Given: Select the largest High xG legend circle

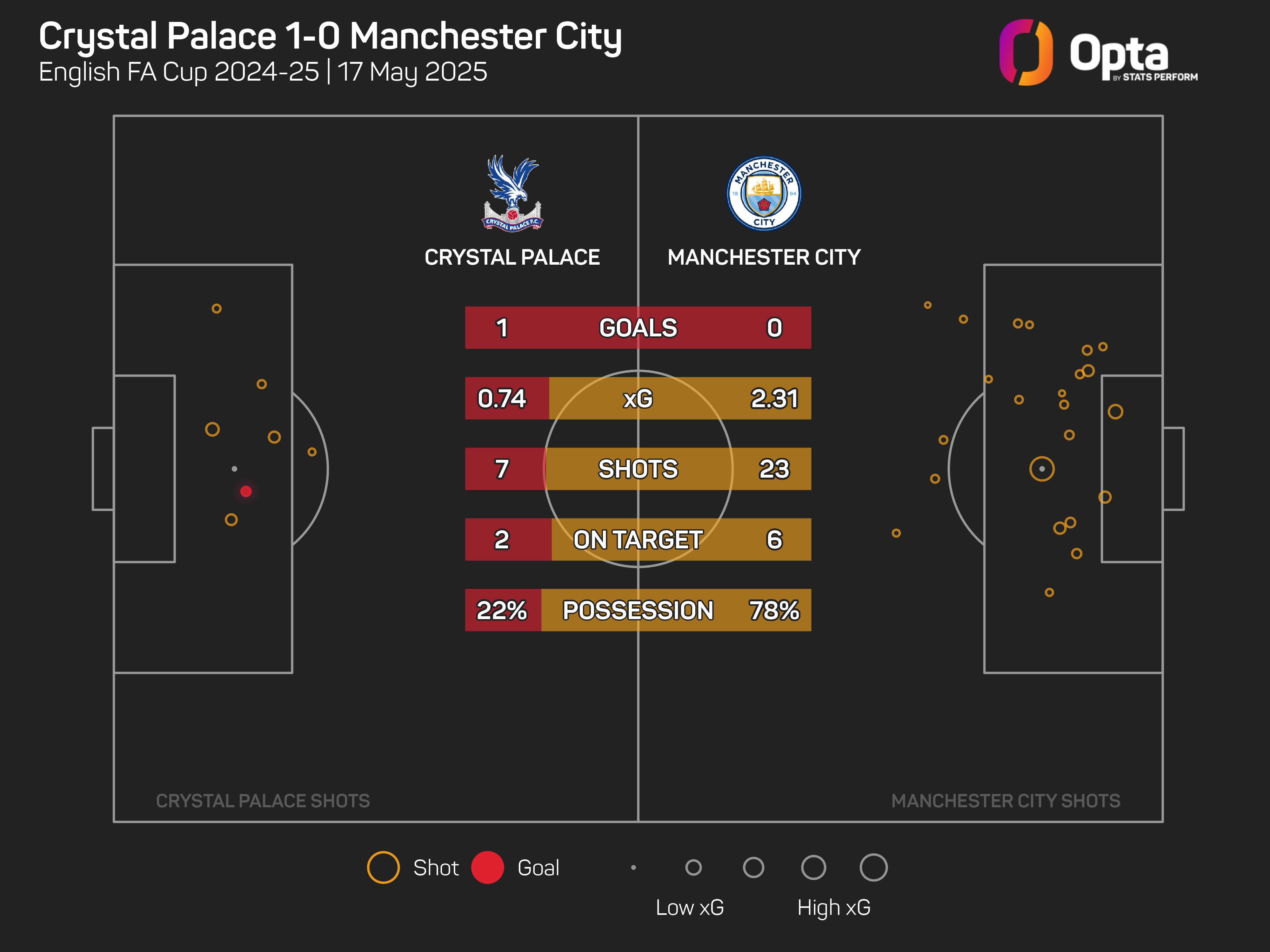Looking at the screenshot, I should (873, 867).
